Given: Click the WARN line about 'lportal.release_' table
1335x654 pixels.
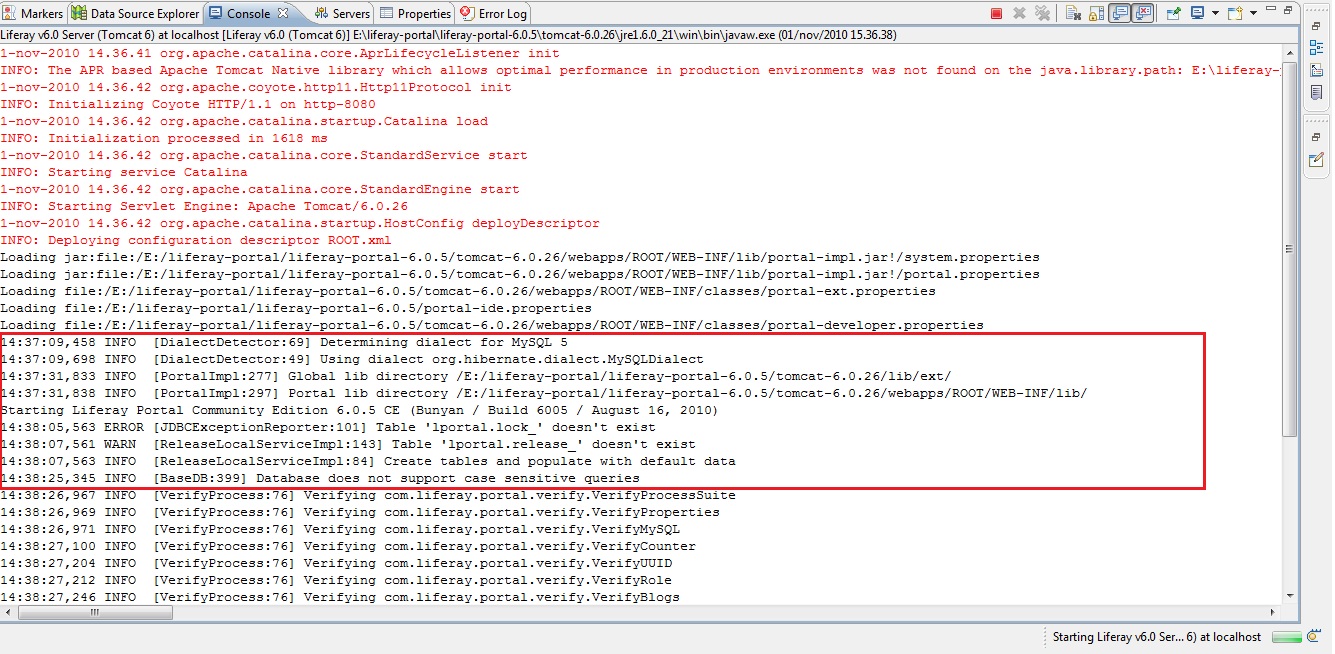Looking at the screenshot, I should (x=348, y=444).
